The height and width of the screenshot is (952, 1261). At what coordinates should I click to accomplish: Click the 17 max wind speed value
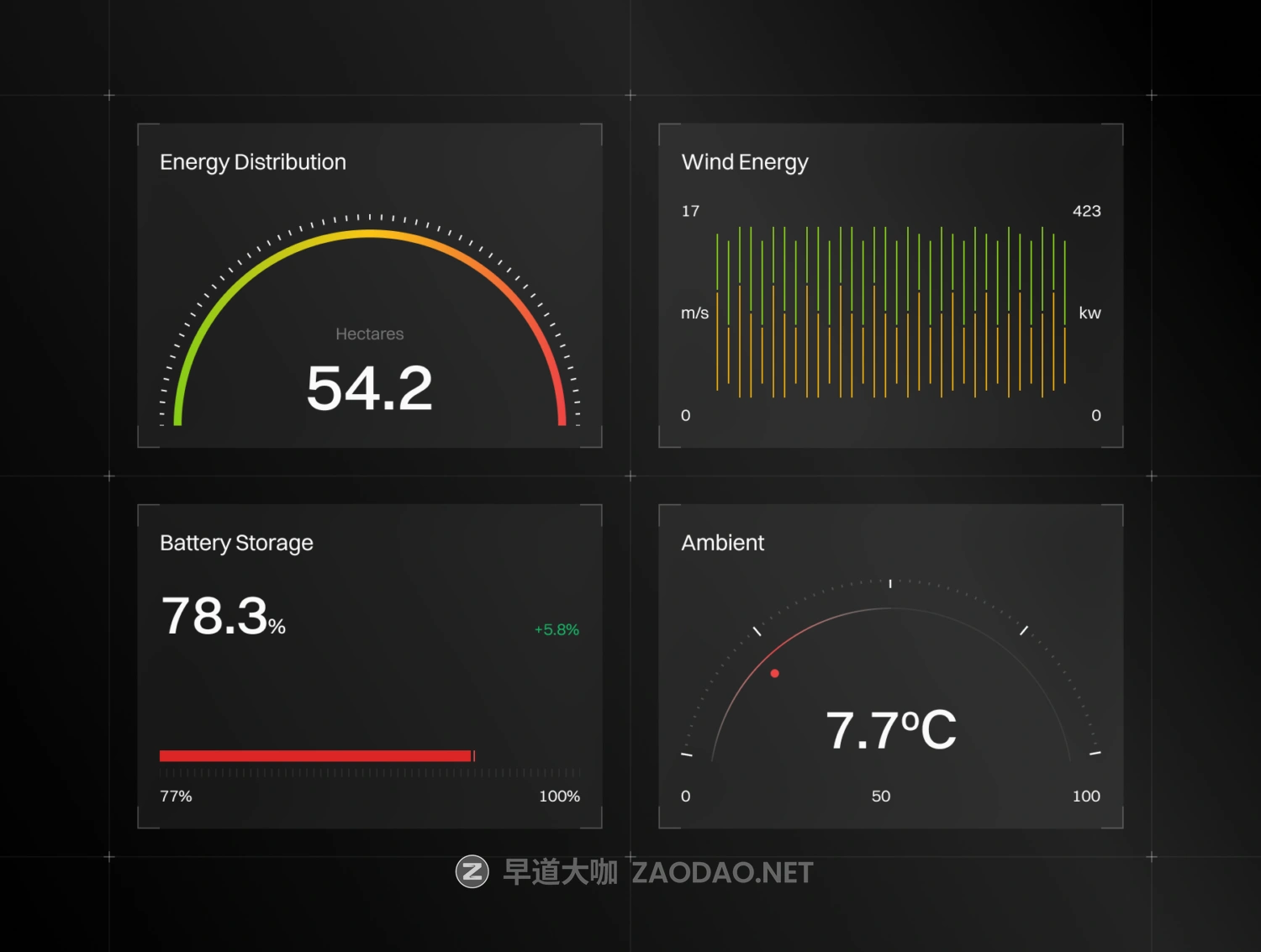pos(690,211)
